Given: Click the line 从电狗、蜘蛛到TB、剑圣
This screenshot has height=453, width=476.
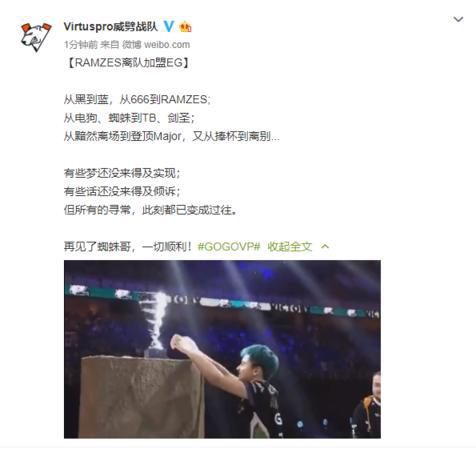Looking at the screenshot, I should click(129, 118).
